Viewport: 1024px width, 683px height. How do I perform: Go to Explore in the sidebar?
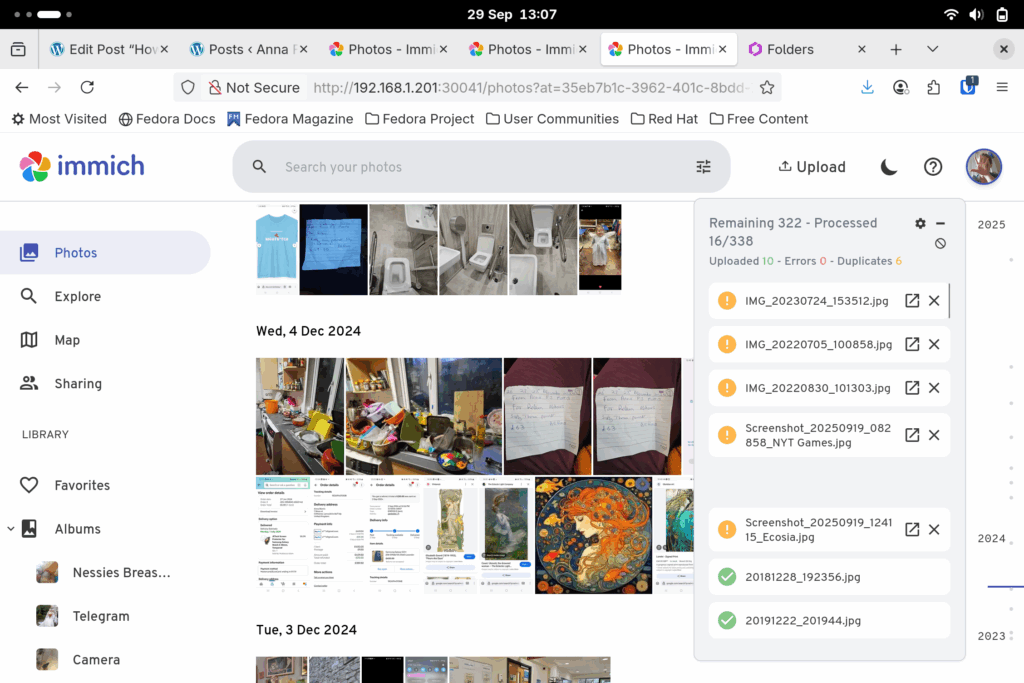tap(77, 296)
